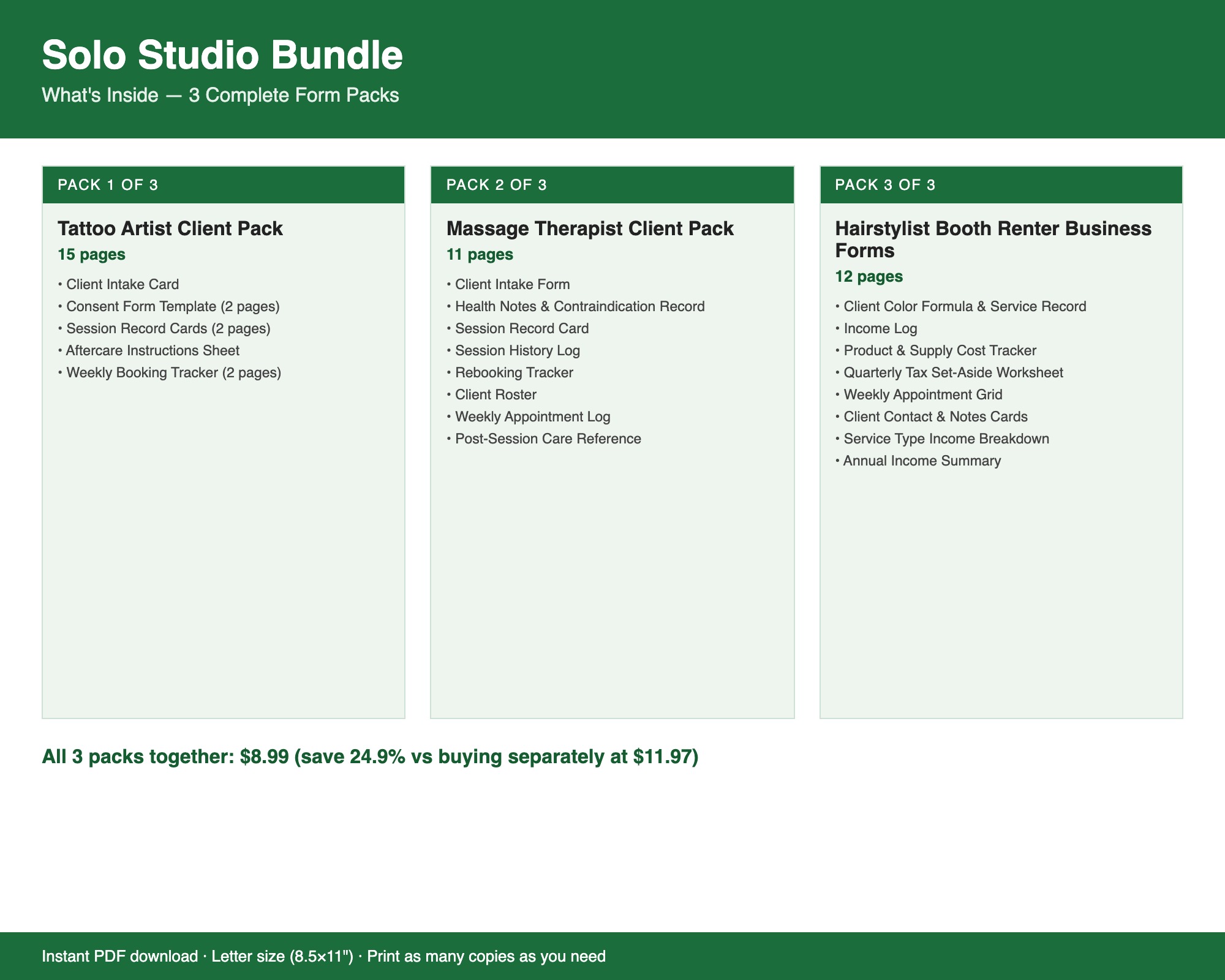Click "Massage Therapist Client Pack" heading

(x=590, y=228)
